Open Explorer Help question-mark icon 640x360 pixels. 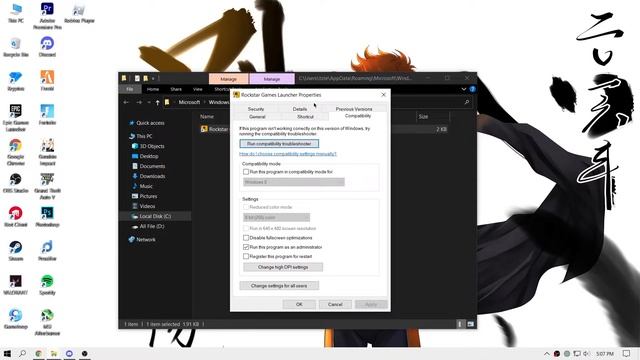[472, 89]
